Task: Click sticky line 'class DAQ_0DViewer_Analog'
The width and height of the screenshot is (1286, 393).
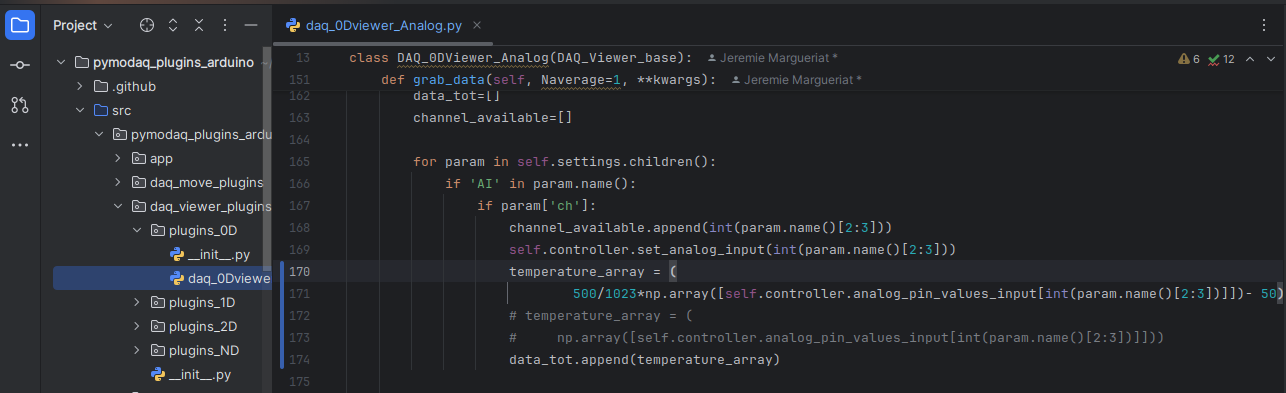Action: (x=520, y=58)
